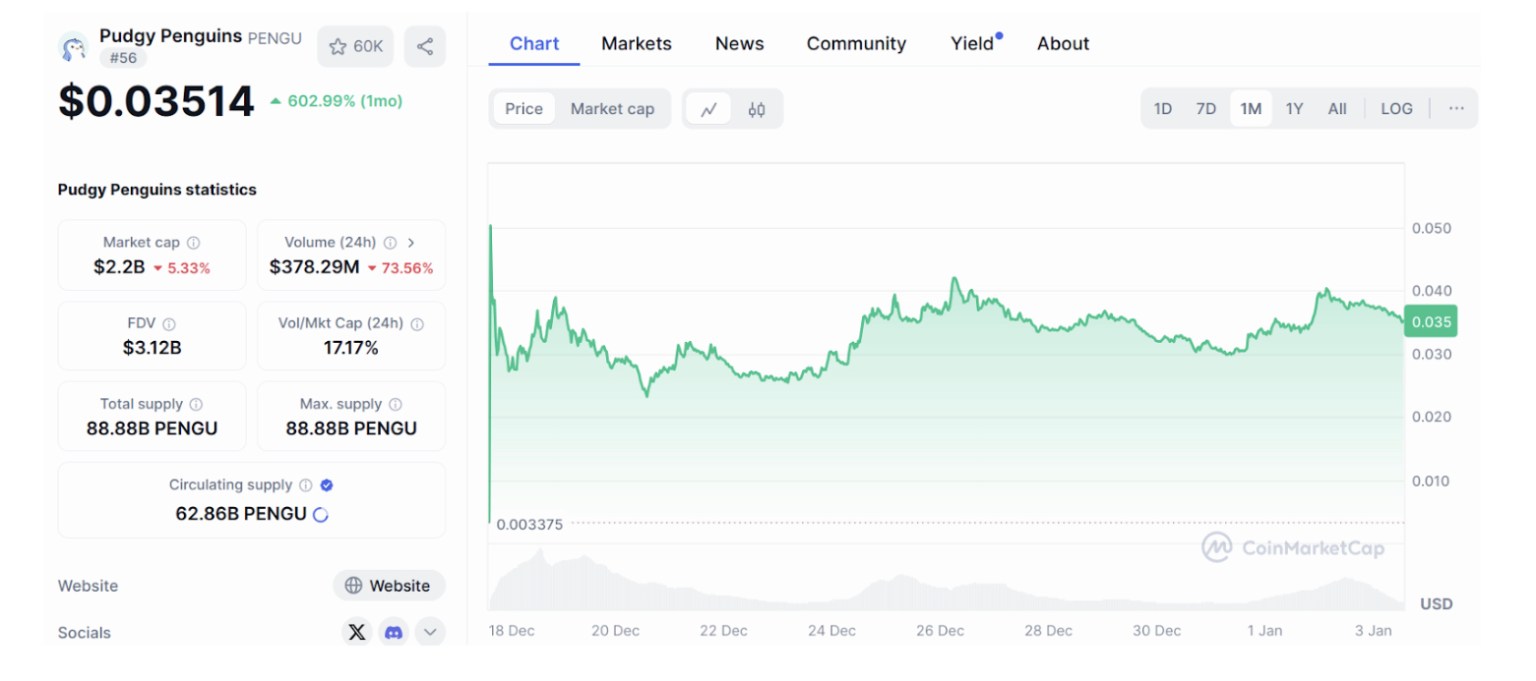Screen dimensions: 1536x681
Task: Click the star watchlist icon
Action: pyautogui.click(x=338, y=46)
